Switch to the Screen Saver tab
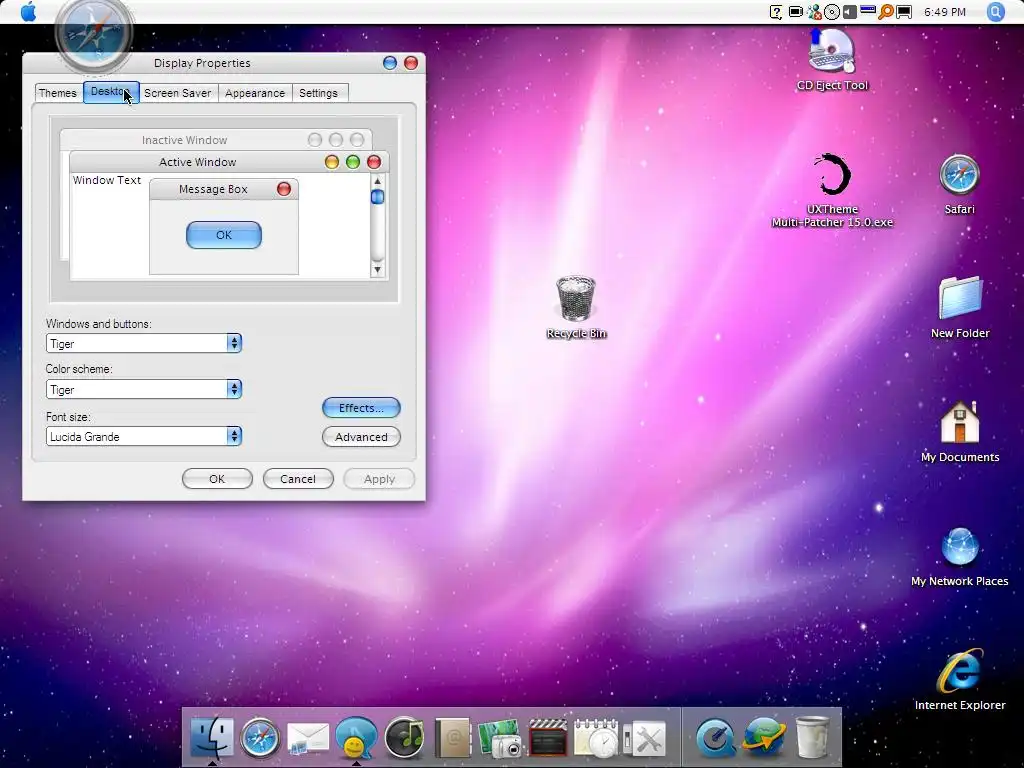The width and height of the screenshot is (1024, 768). pos(178,93)
